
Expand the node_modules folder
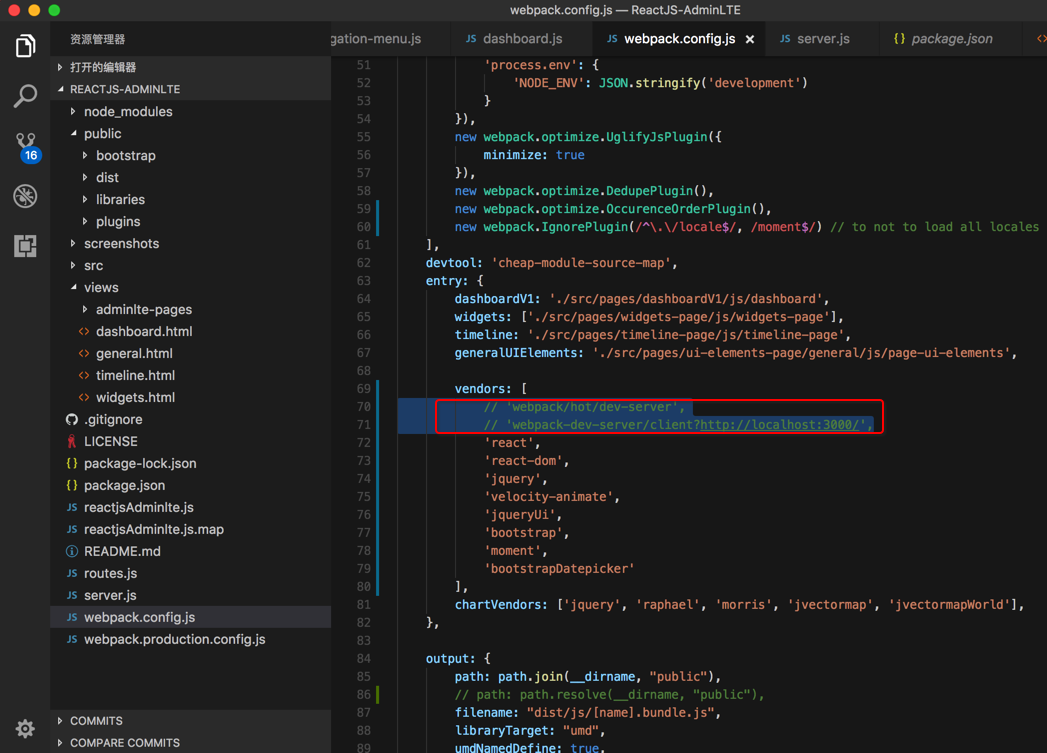127,112
